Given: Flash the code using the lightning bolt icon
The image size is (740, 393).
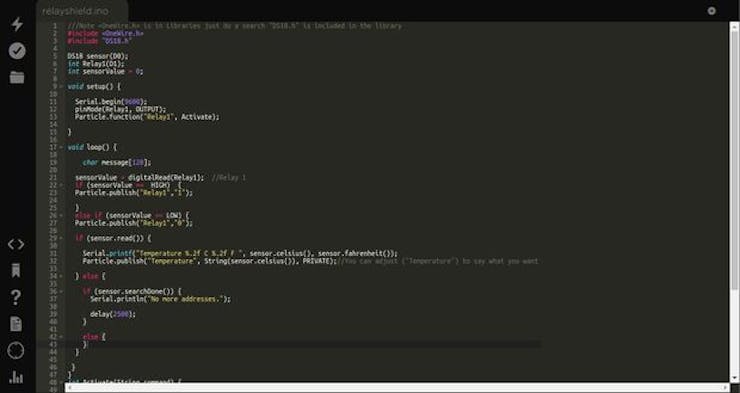Looking at the screenshot, I should (x=17, y=24).
